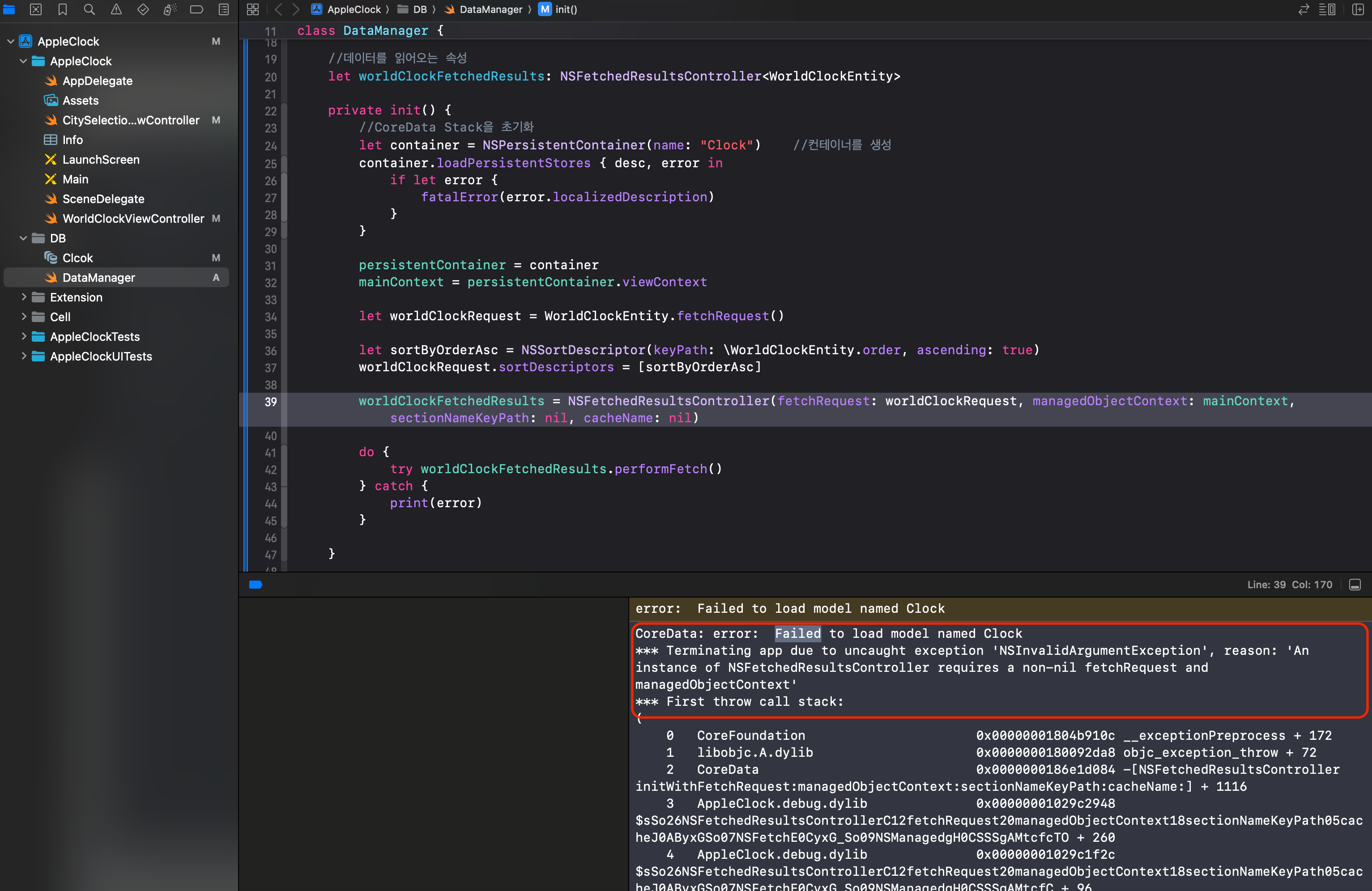The image size is (1372, 891).
Task: Click performFetch on line 42
Action: click(x=660, y=469)
